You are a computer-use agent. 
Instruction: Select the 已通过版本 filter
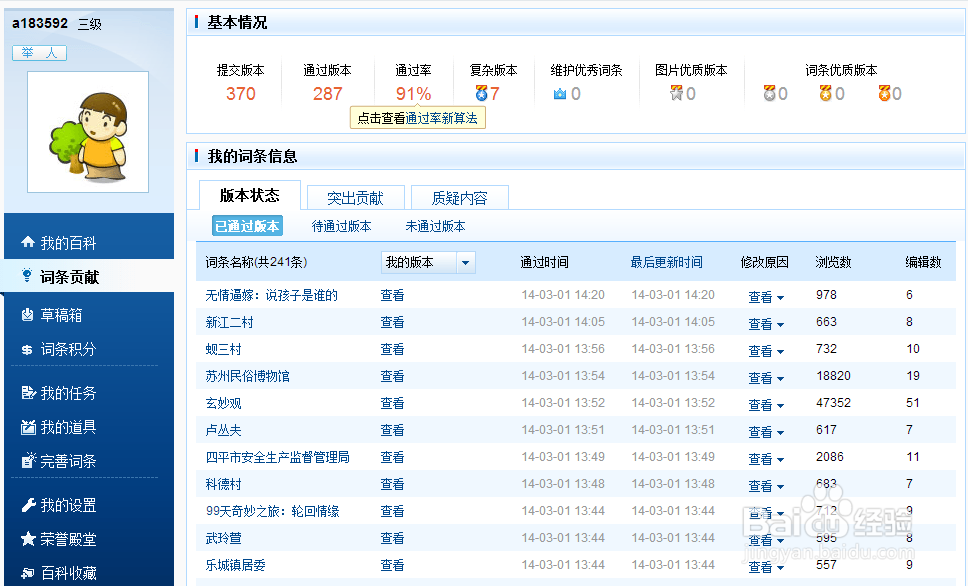point(247,226)
